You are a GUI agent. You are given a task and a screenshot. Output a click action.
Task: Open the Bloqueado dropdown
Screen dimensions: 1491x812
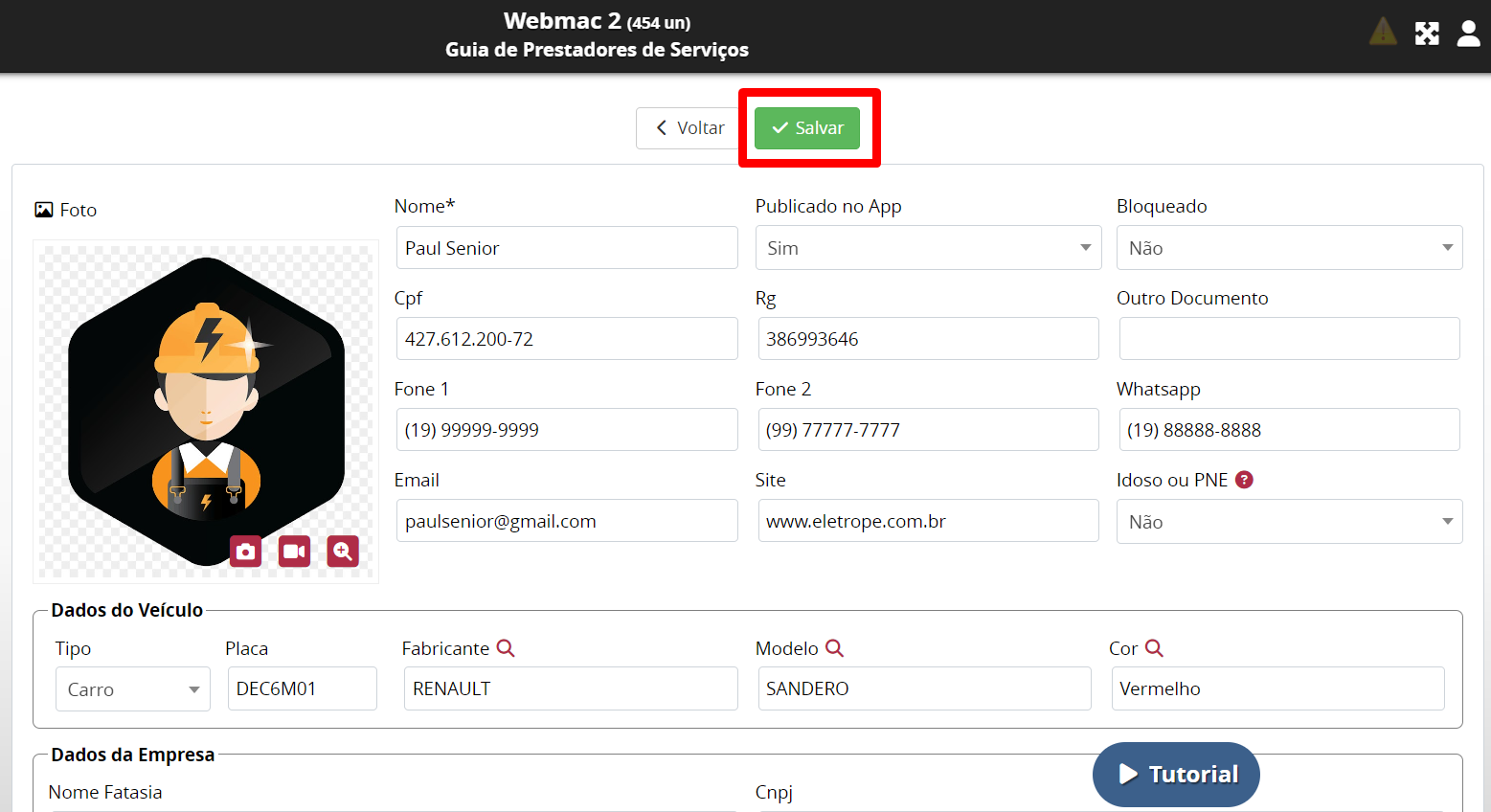point(1288,248)
